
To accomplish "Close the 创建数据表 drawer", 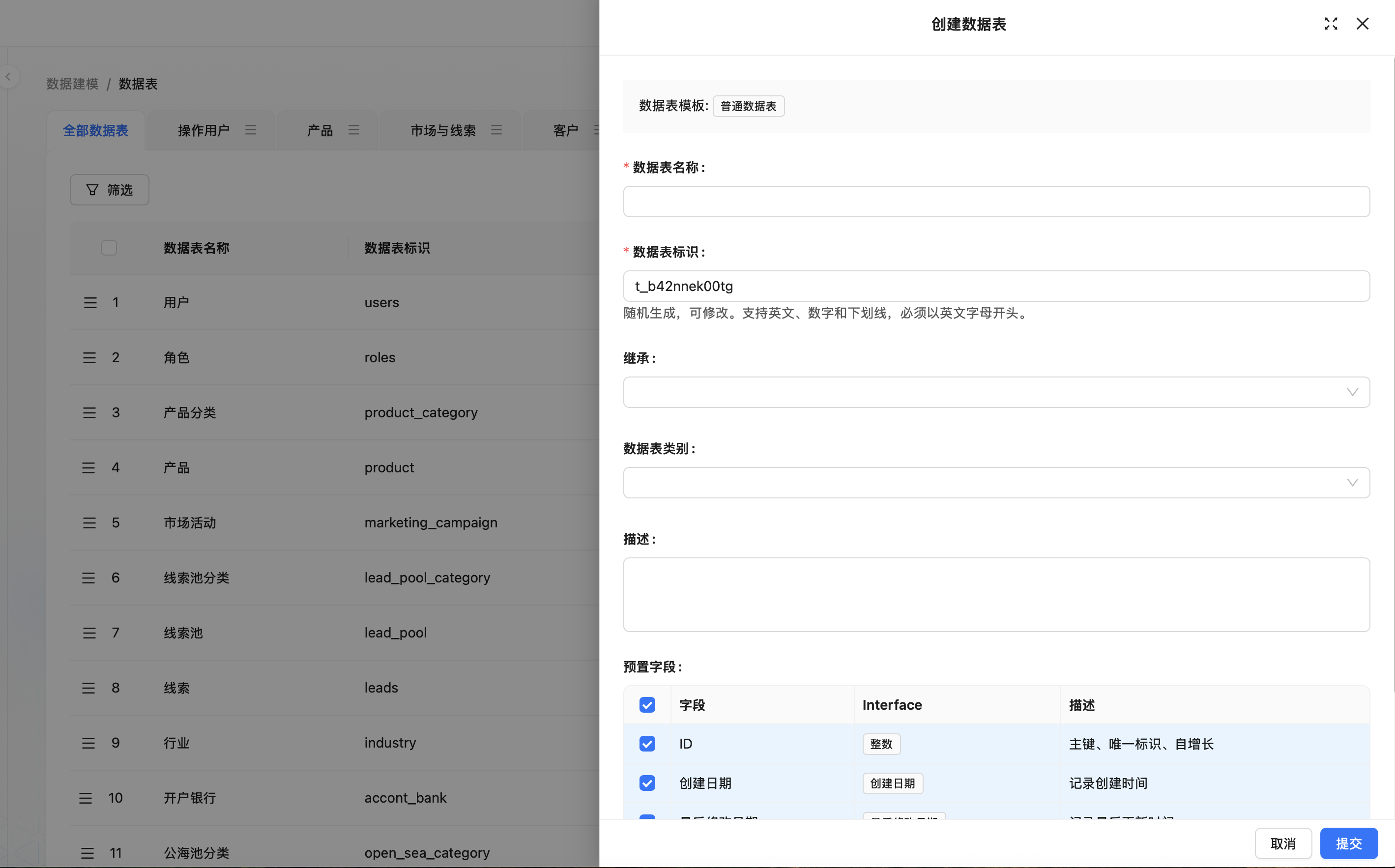I will pyautogui.click(x=1362, y=24).
